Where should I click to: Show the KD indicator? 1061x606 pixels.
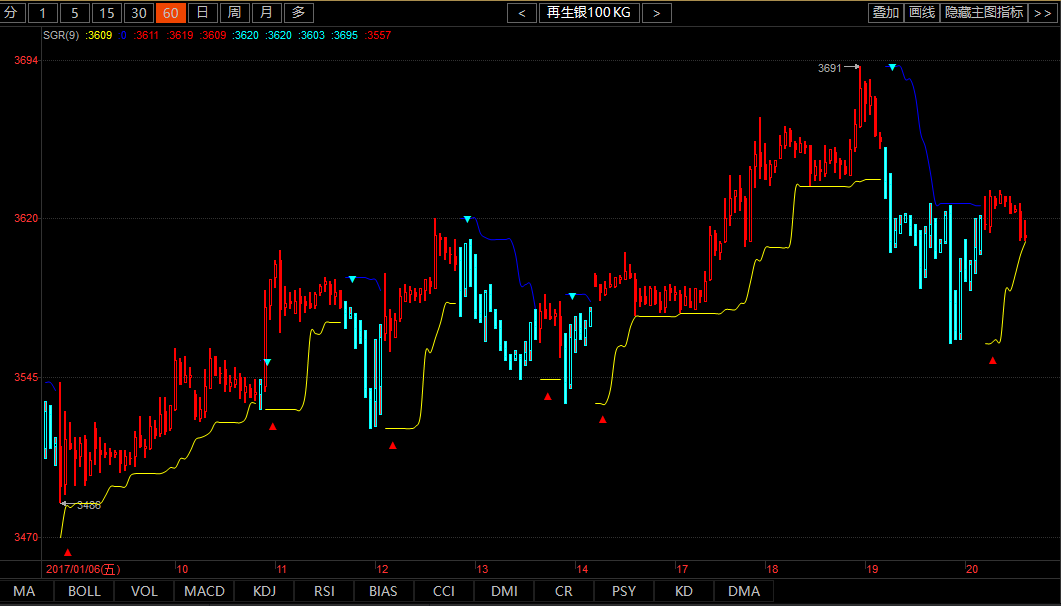pyautogui.click(x=684, y=591)
